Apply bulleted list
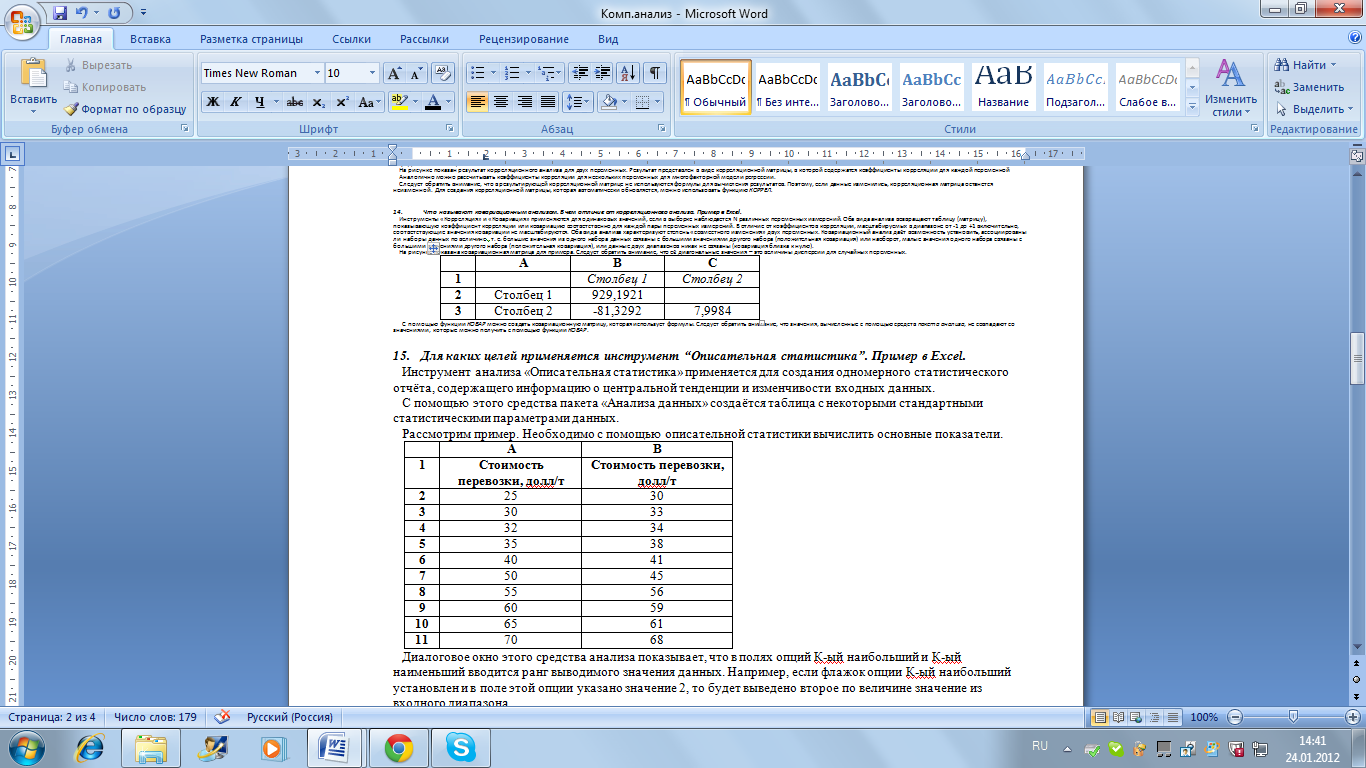Image resolution: width=1366 pixels, height=768 pixels. (x=477, y=73)
